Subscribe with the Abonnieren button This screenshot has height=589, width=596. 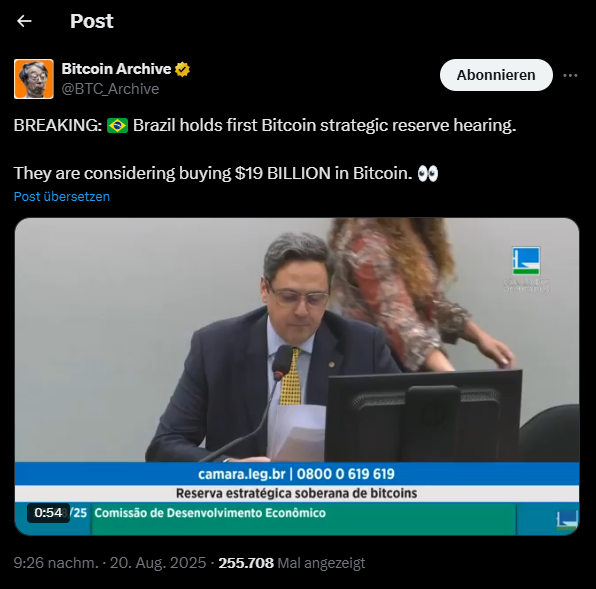[496, 75]
